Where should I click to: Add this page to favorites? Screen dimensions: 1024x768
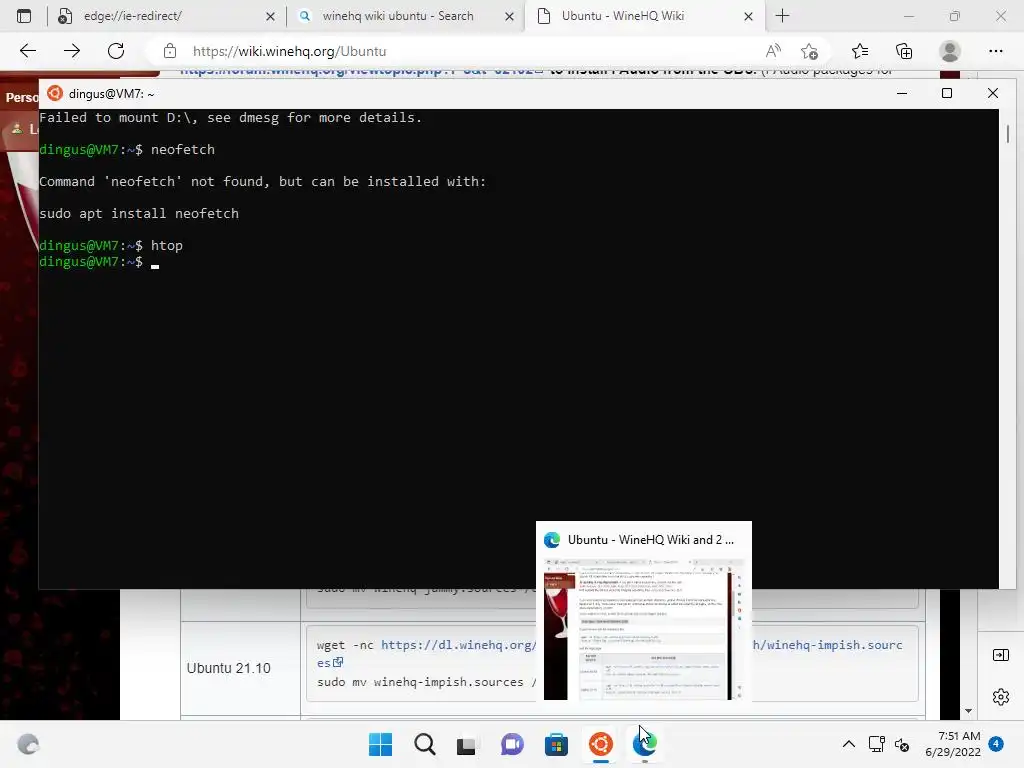point(810,51)
